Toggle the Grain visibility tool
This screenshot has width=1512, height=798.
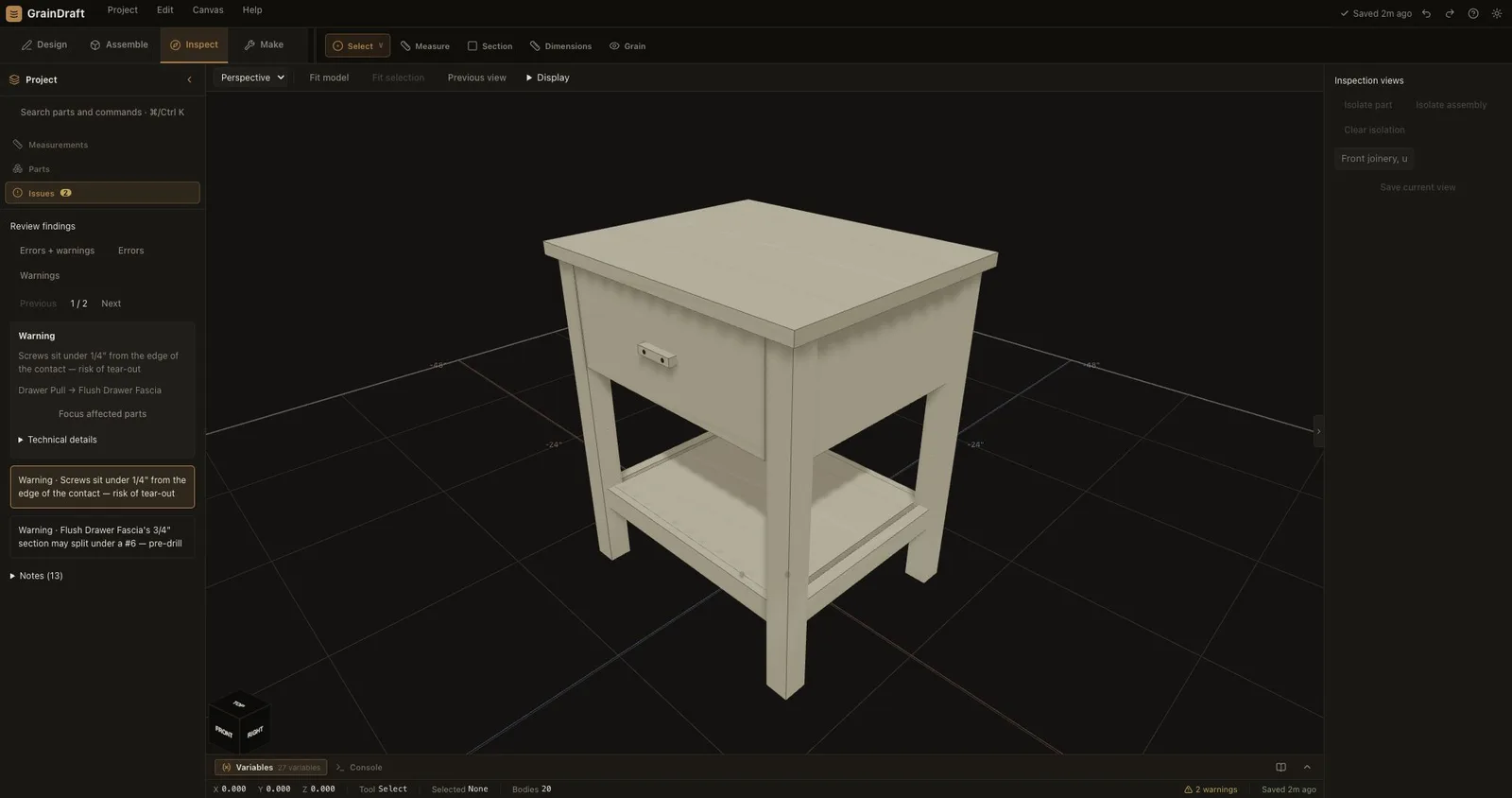point(627,45)
